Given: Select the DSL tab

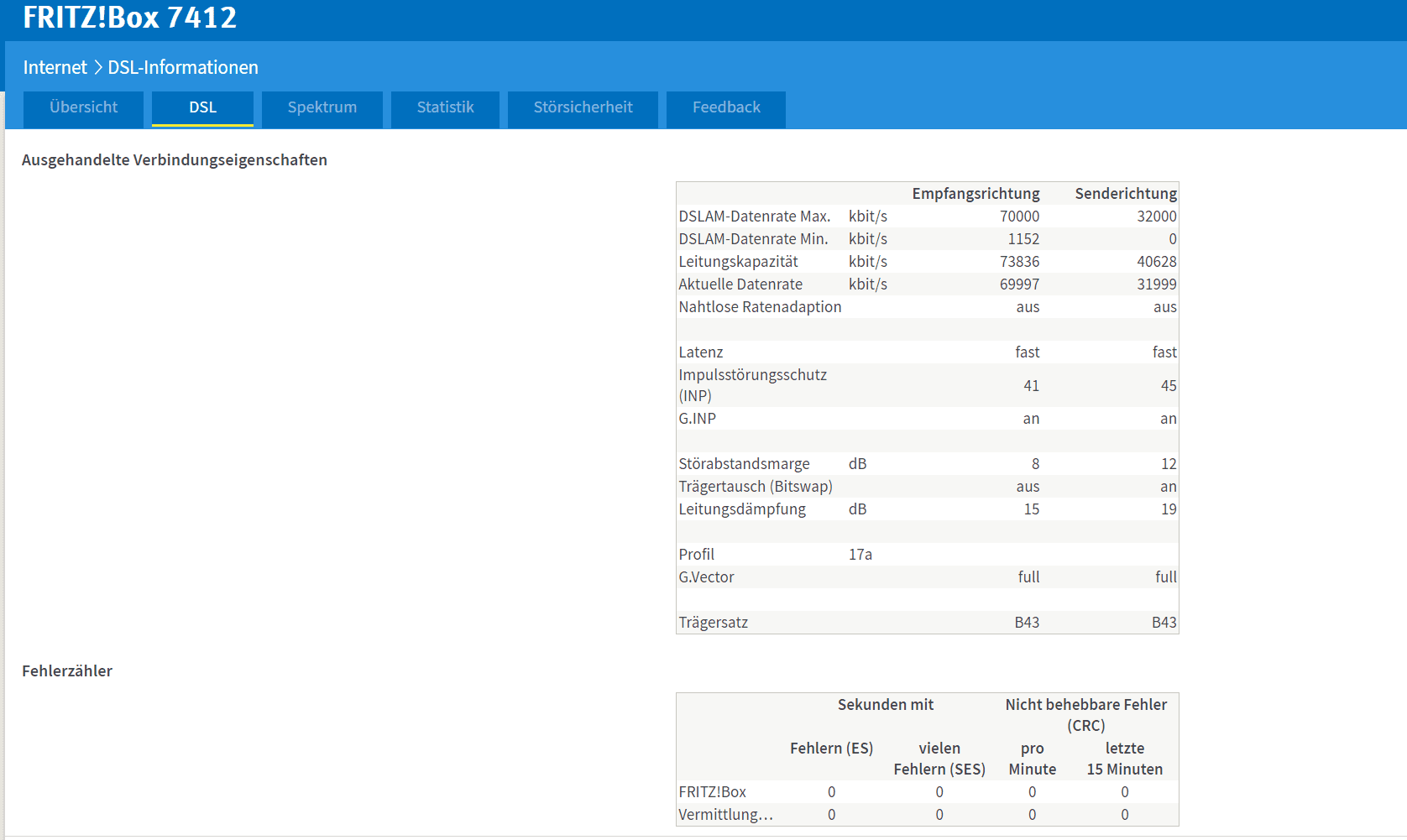Looking at the screenshot, I should coord(202,108).
